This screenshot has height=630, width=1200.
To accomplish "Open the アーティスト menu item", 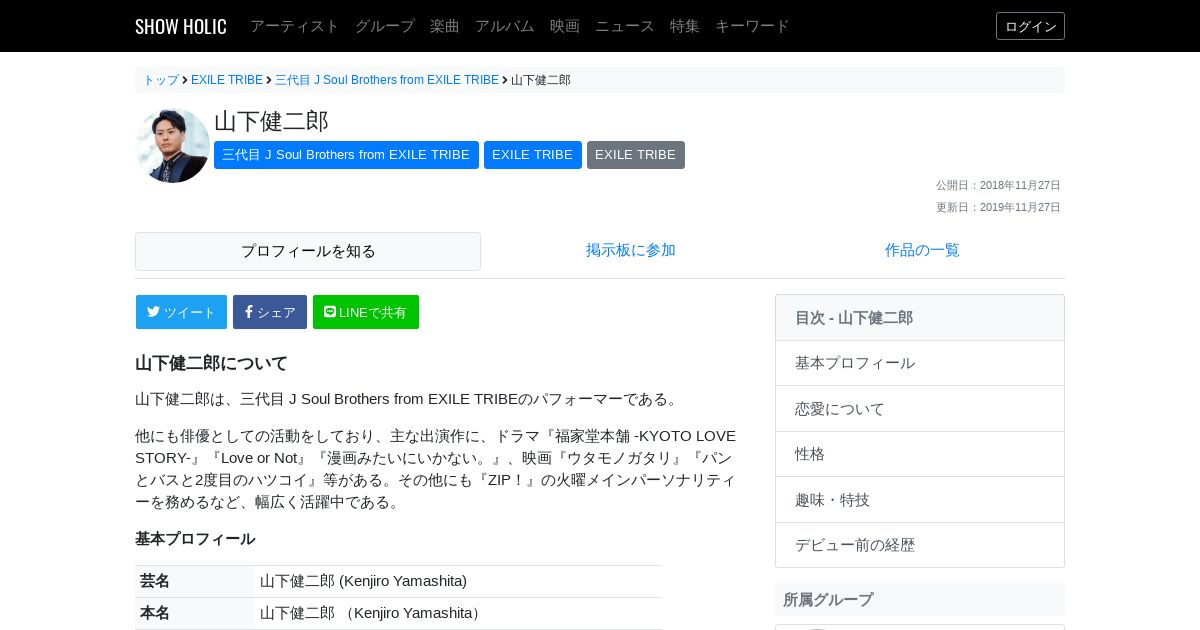I will click(295, 26).
